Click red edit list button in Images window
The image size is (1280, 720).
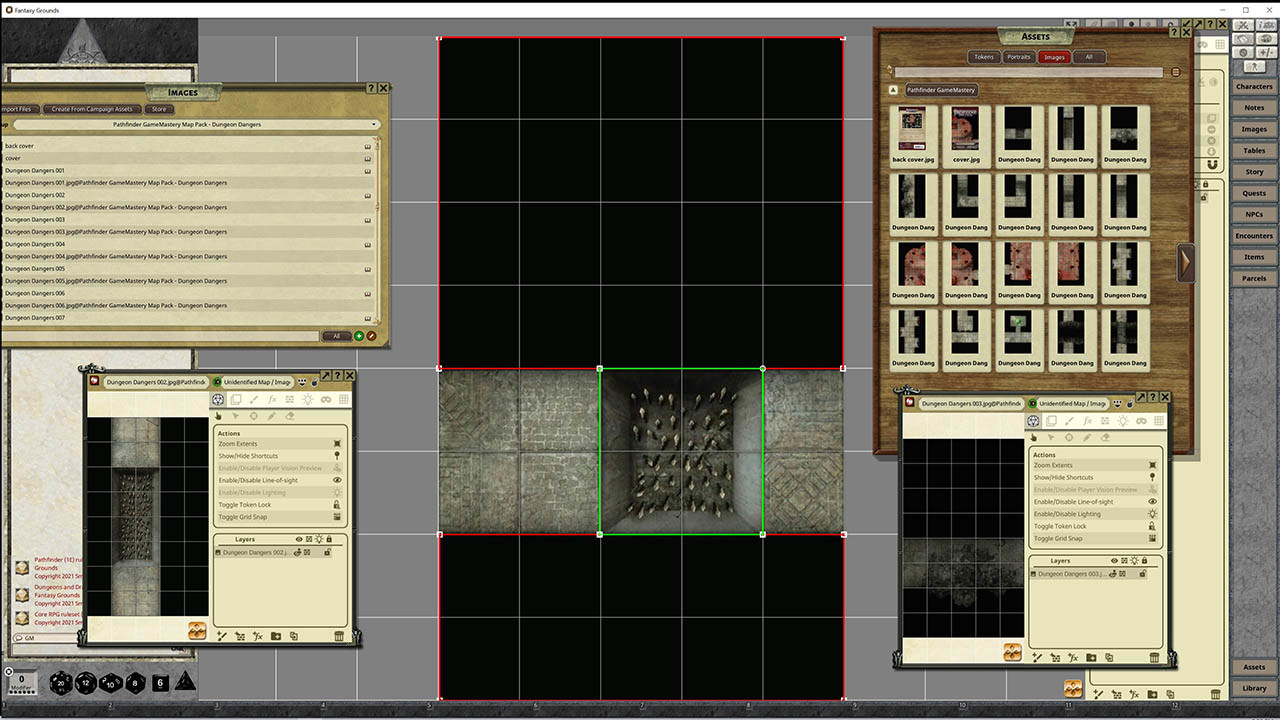371,336
